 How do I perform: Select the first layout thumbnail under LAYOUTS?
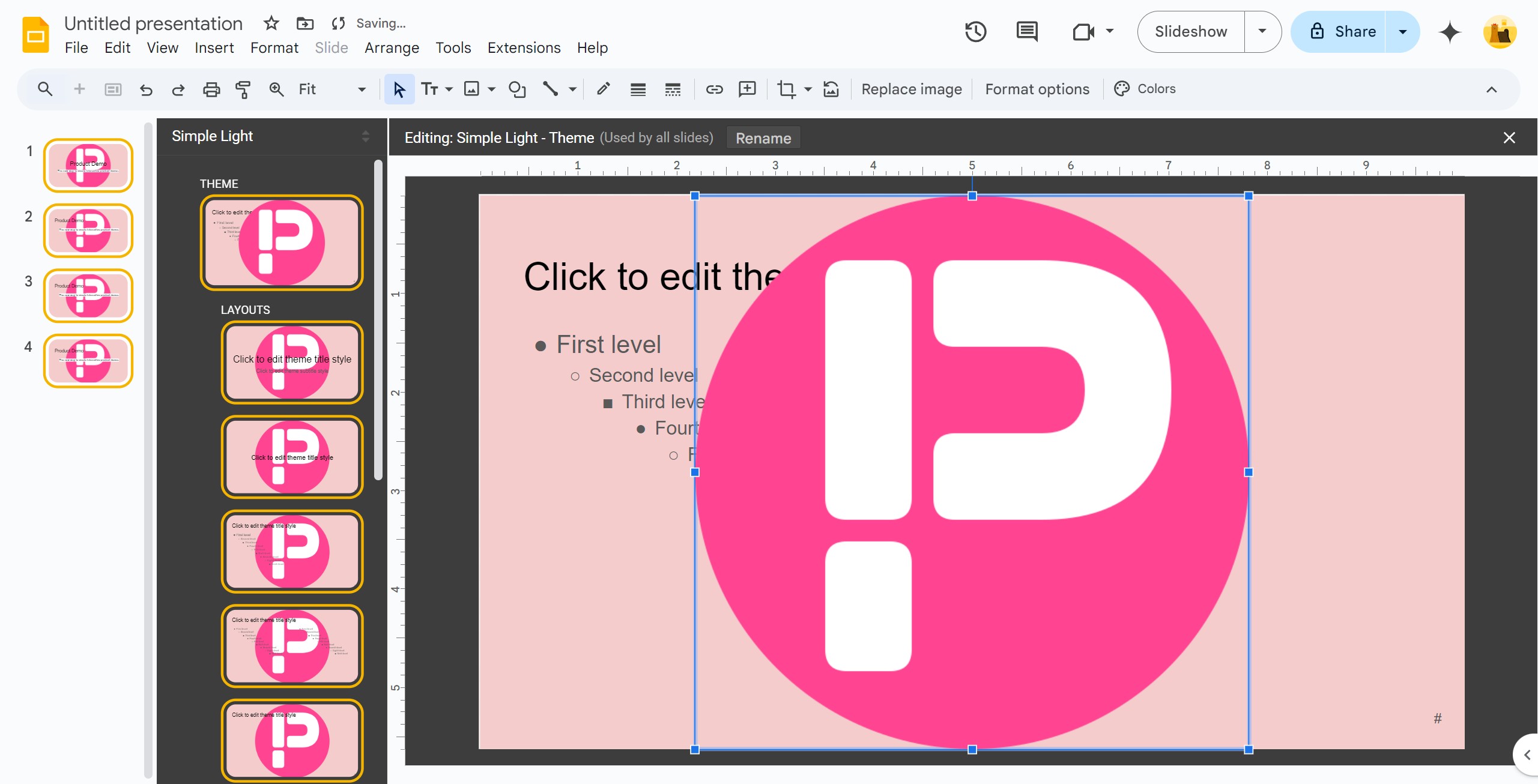click(x=292, y=363)
